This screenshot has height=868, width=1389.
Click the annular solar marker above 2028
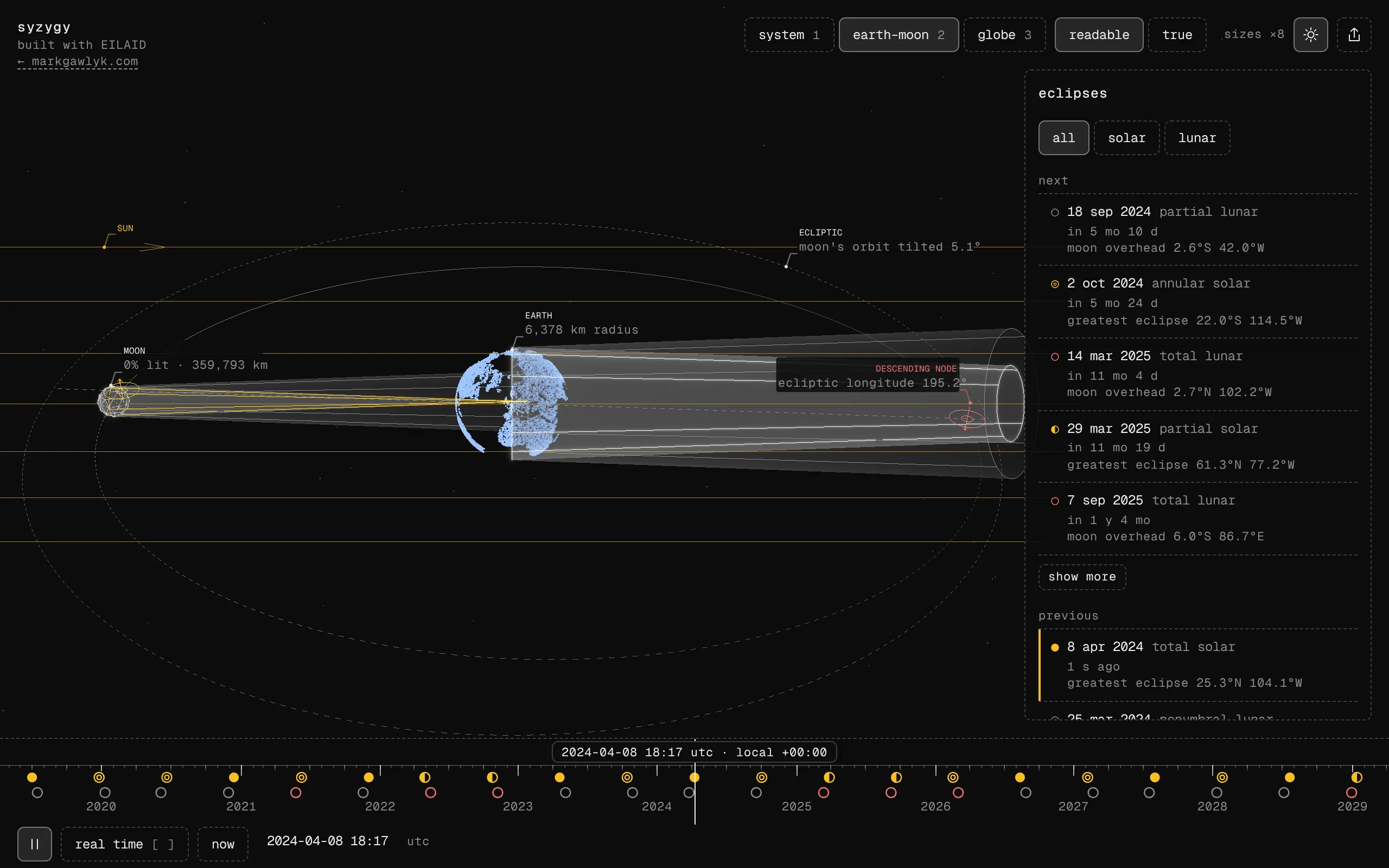1222,777
